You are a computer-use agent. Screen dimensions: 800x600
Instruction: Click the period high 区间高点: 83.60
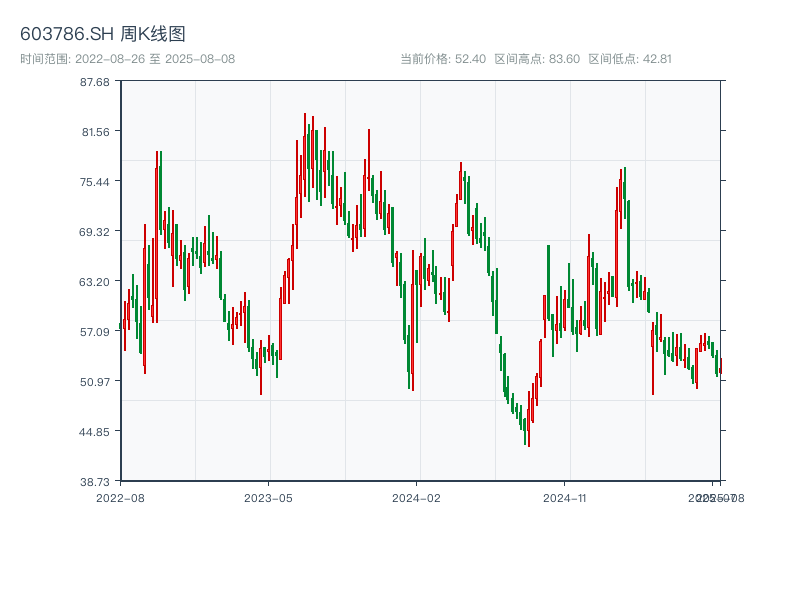pyautogui.click(x=537, y=59)
